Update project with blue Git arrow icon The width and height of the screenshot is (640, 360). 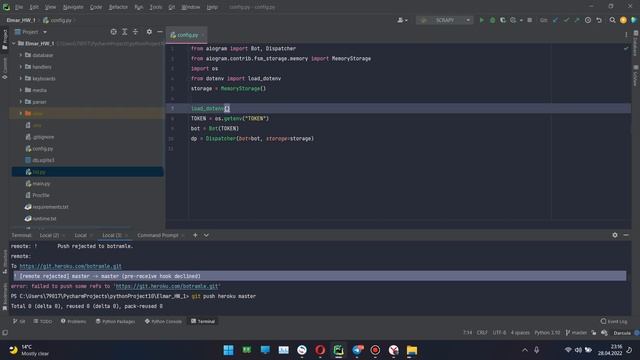tap(556, 20)
